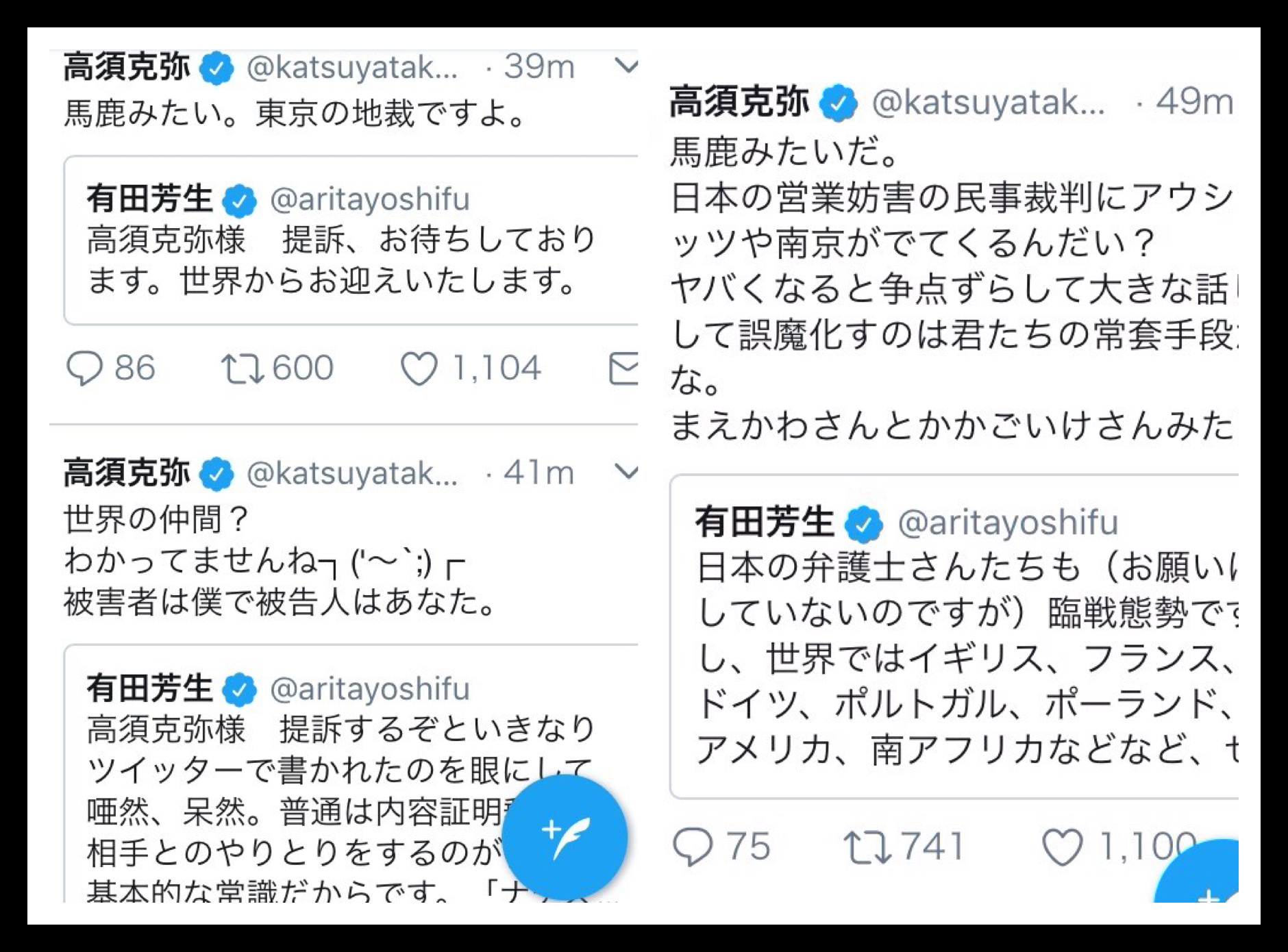Image resolution: width=1288 pixels, height=952 pixels.
Task: Open reply on tweet with 75 replies
Action: (693, 847)
